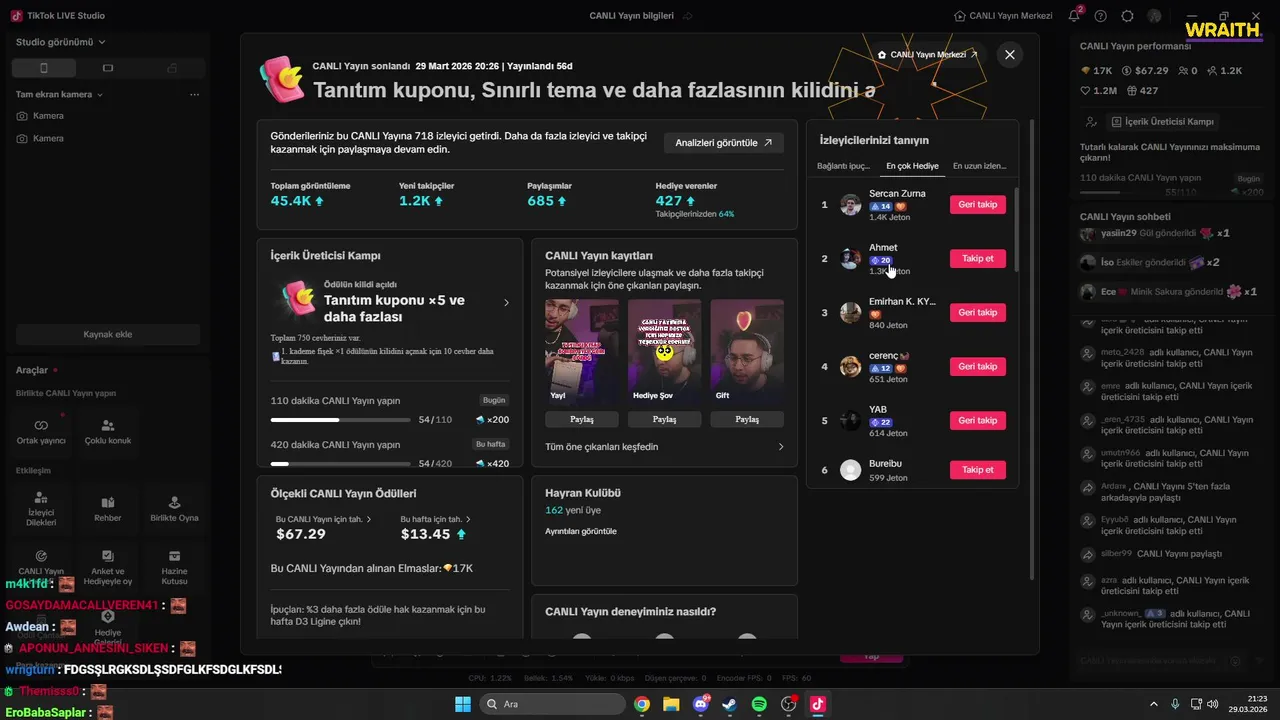This screenshot has height=720, width=1280.
Task: Click the microphone icon in system tray
Action: point(1175,704)
